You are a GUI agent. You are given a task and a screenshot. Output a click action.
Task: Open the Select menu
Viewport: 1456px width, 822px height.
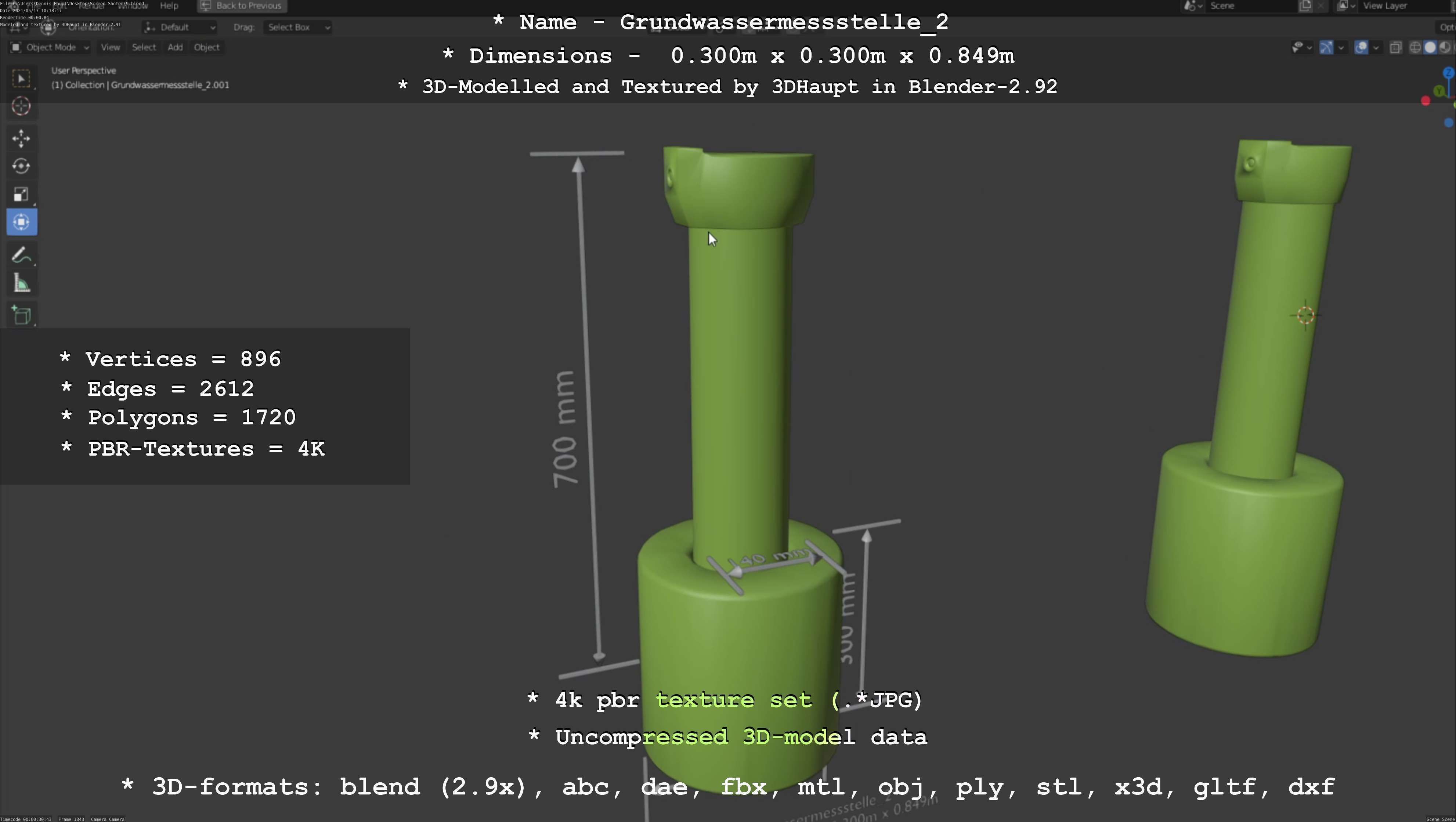(x=144, y=47)
